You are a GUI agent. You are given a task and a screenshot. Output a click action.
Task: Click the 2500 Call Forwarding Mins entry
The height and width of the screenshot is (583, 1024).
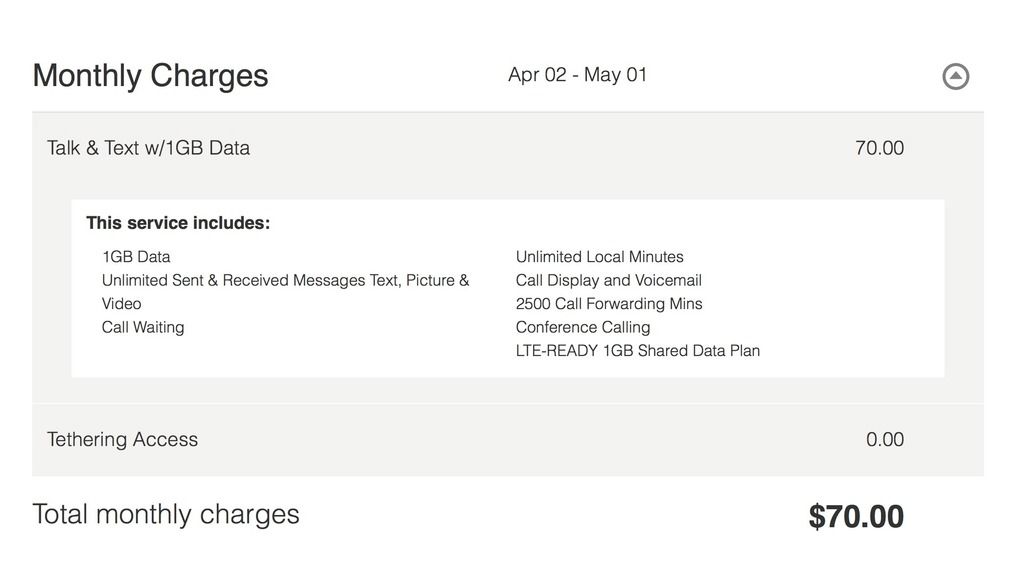(x=609, y=304)
